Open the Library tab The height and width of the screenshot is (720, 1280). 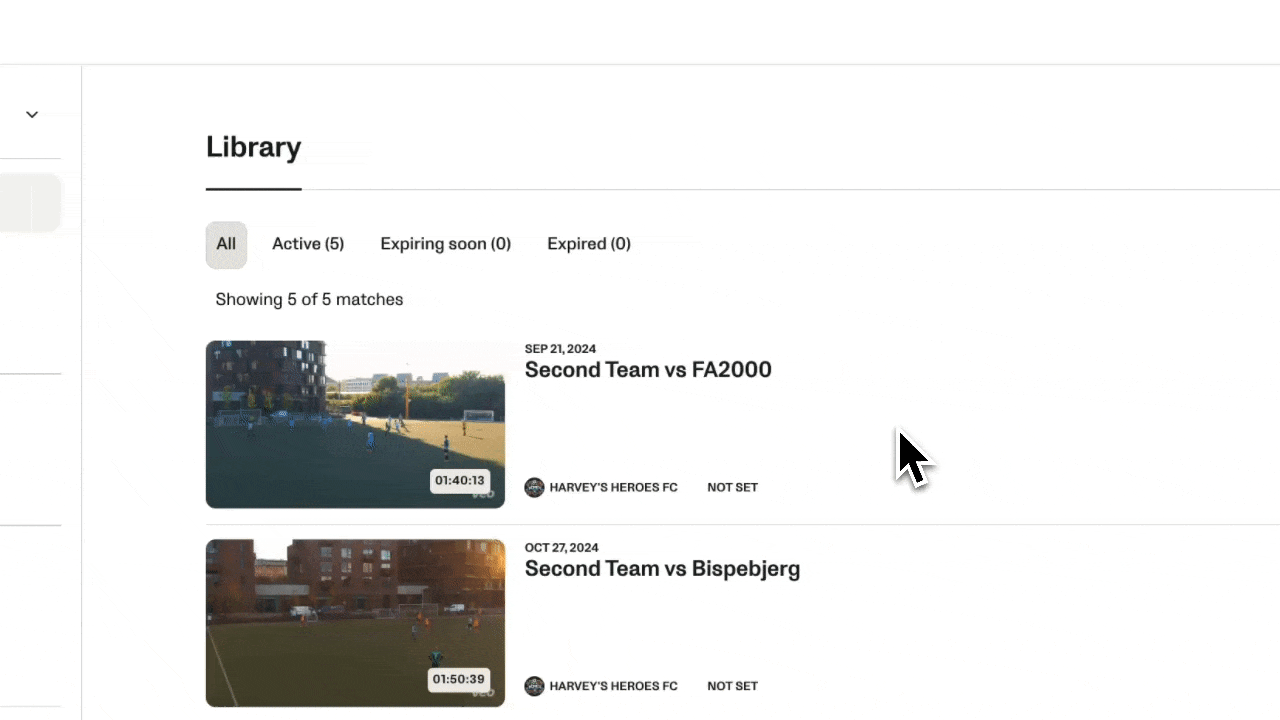(253, 147)
